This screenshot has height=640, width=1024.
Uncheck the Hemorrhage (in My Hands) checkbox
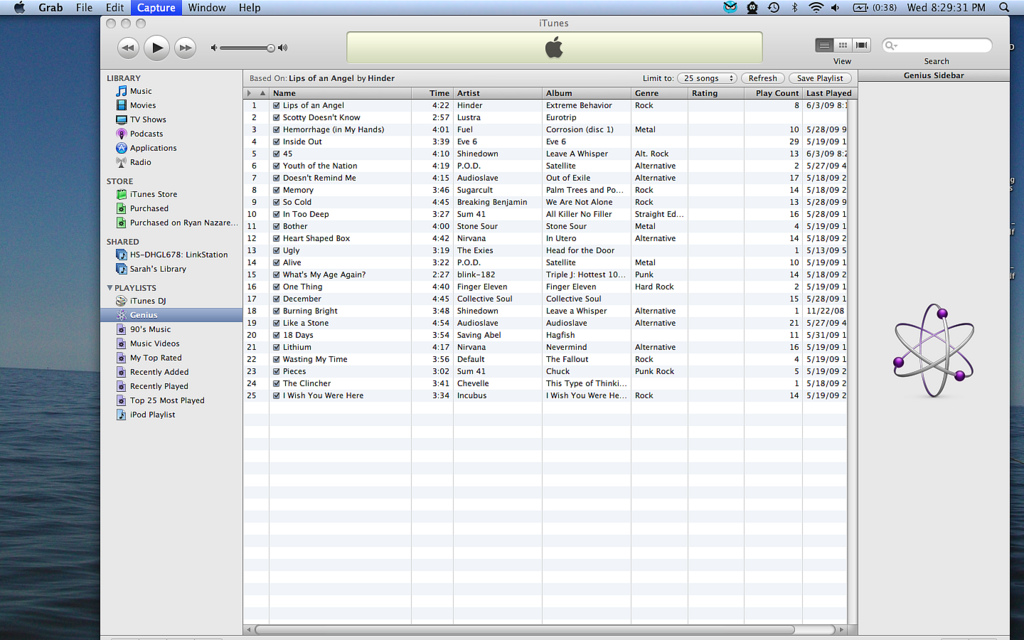pos(276,129)
